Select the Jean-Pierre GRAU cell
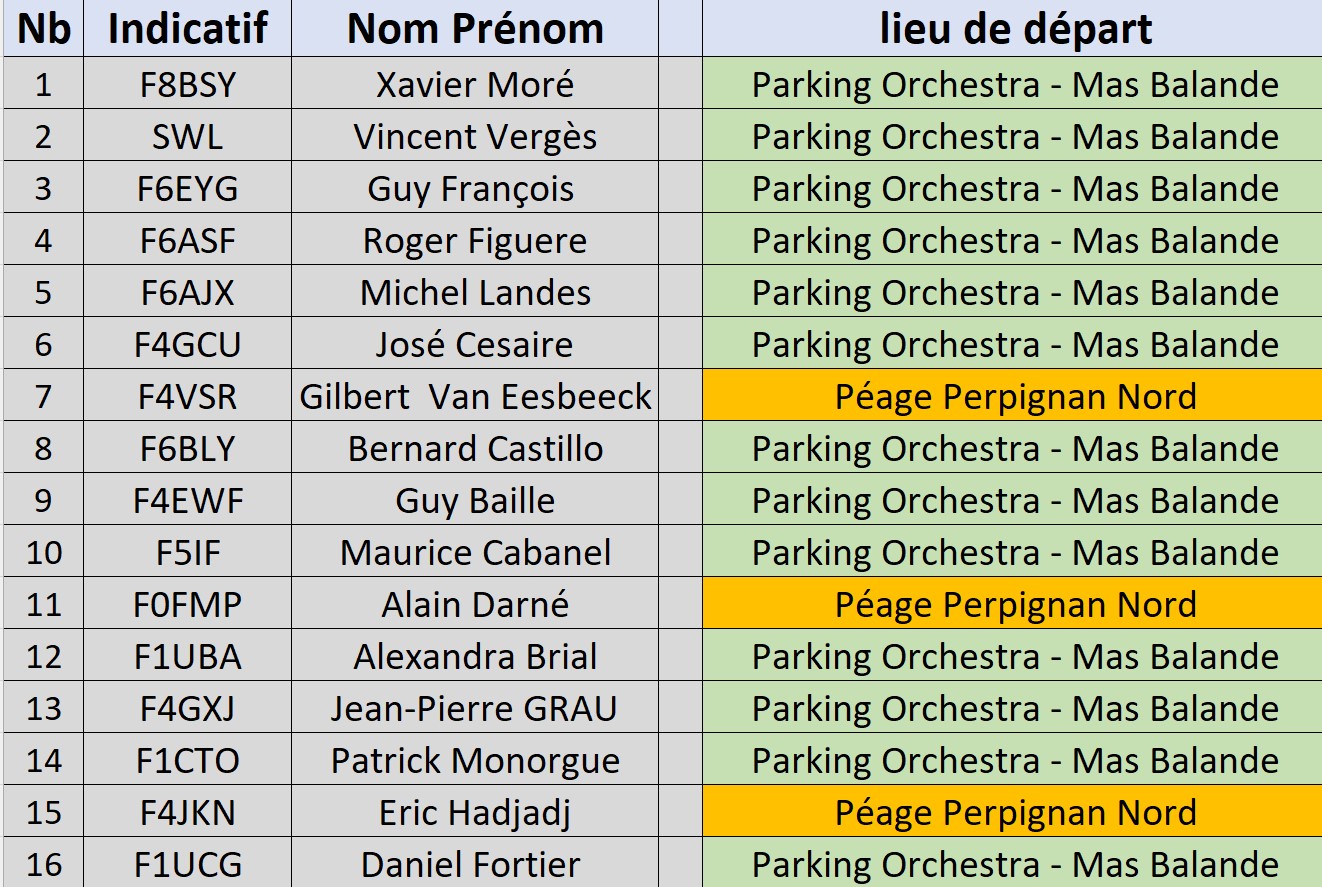 pos(475,708)
